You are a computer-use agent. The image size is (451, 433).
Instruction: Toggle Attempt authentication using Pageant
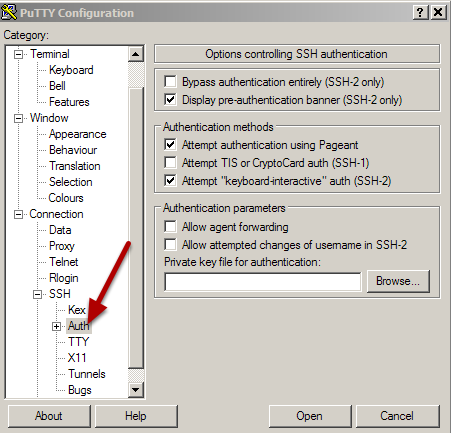tap(170, 144)
